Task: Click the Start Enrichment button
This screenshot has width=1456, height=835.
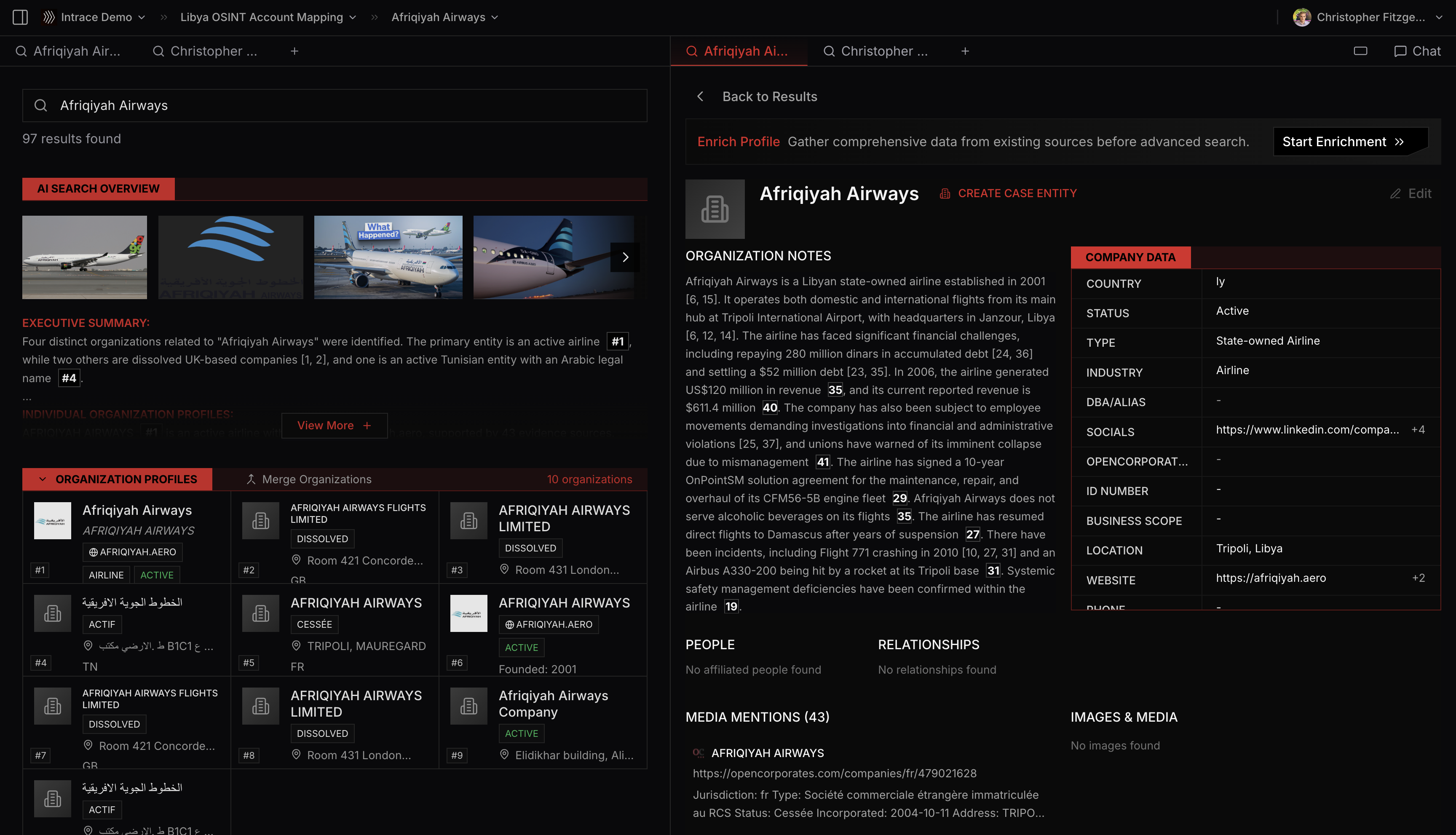Action: pyautogui.click(x=1343, y=142)
